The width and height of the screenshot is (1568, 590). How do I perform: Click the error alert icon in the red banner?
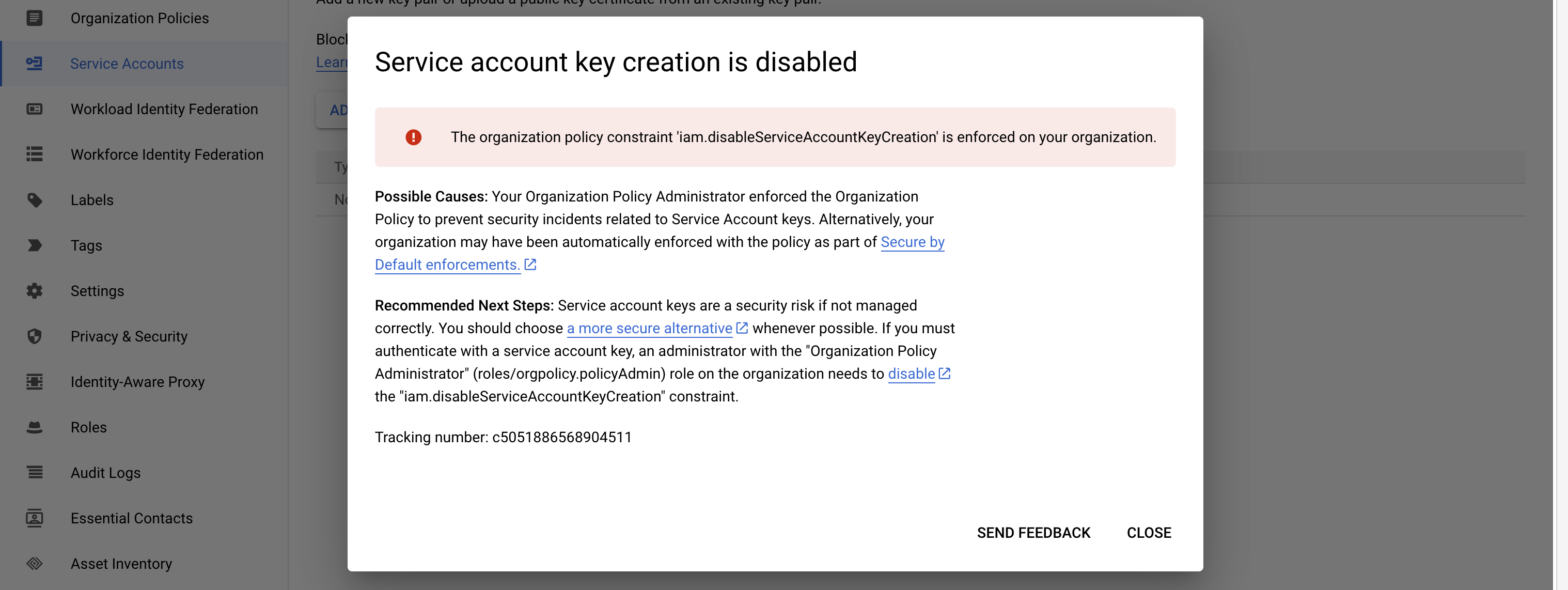(413, 137)
